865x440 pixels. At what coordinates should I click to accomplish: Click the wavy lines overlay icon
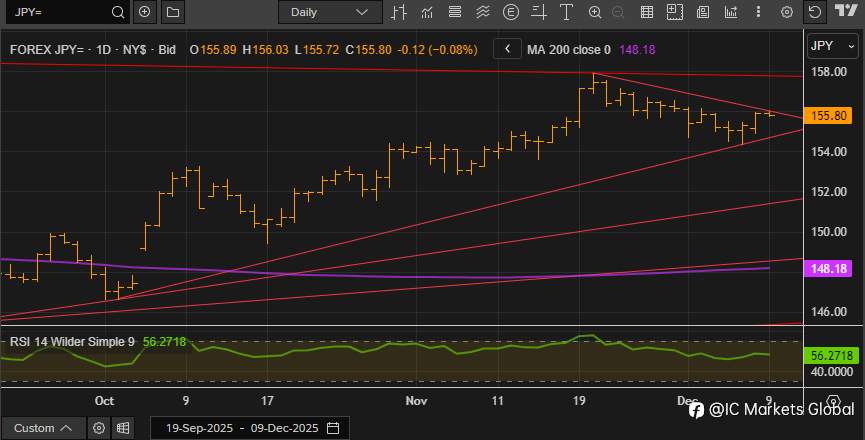tap(483, 12)
